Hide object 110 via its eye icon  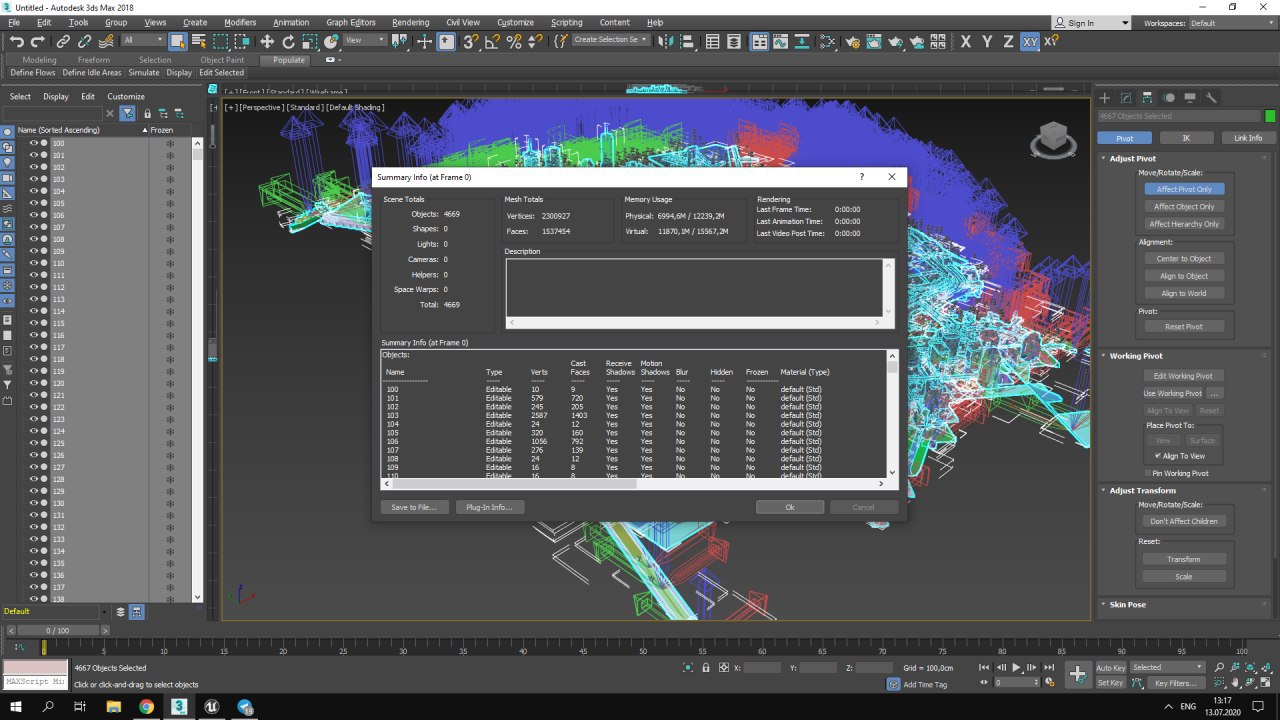pyautogui.click(x=33, y=263)
